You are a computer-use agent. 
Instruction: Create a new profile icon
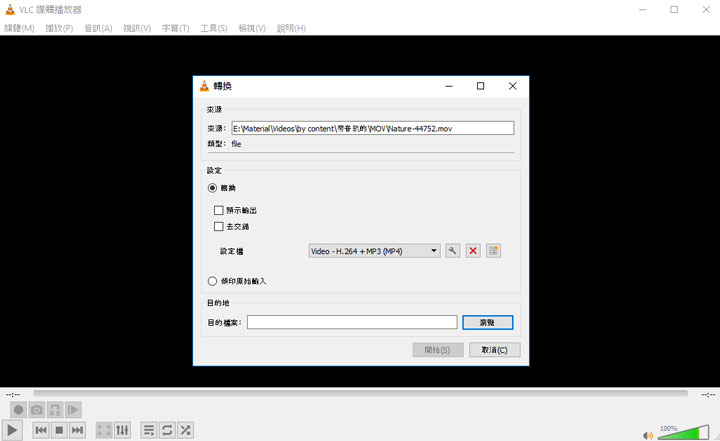(x=493, y=251)
